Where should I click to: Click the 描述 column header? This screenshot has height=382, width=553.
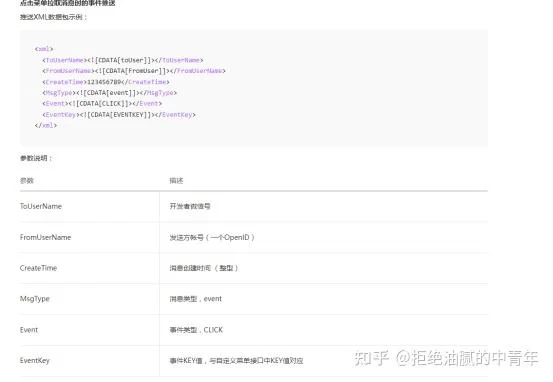tap(176, 181)
